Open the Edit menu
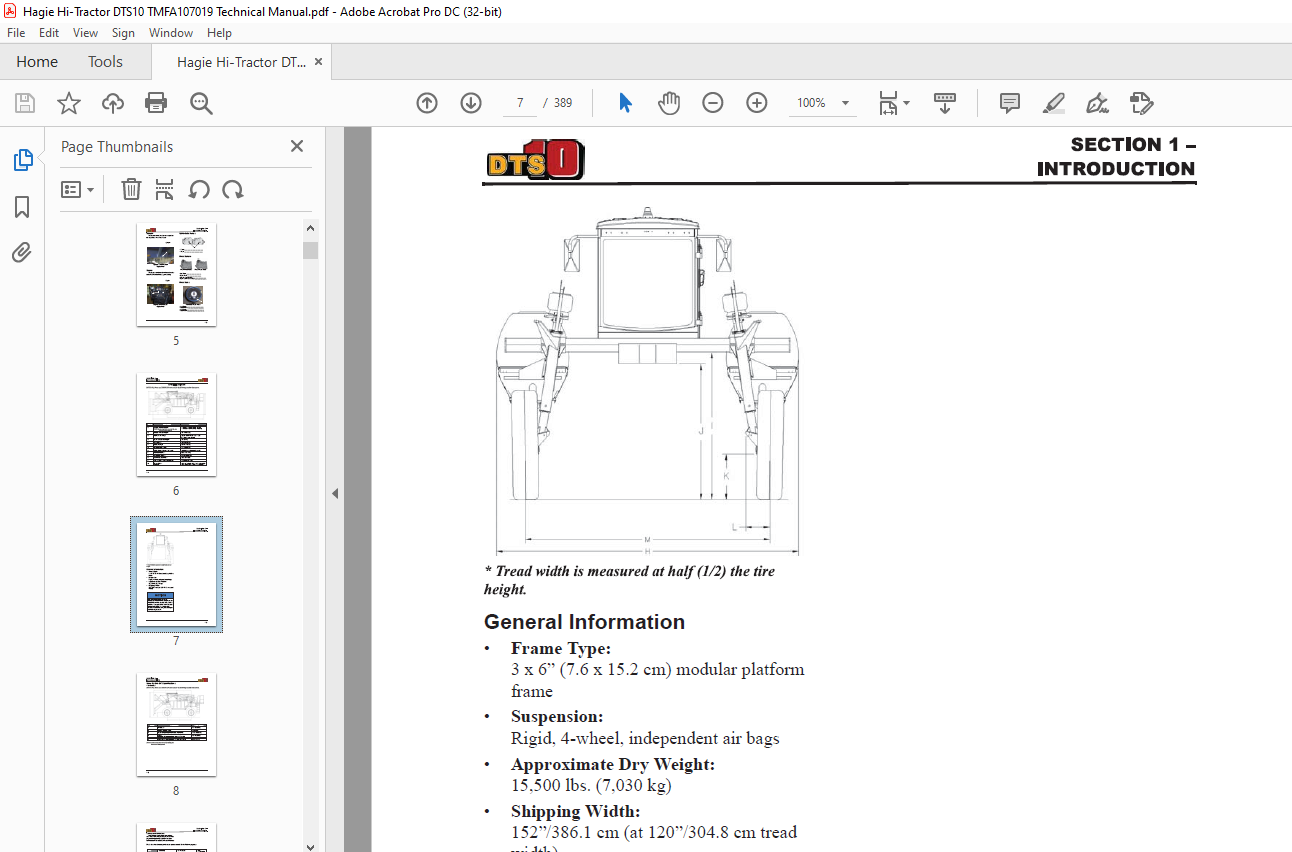1292x852 pixels. click(x=49, y=33)
